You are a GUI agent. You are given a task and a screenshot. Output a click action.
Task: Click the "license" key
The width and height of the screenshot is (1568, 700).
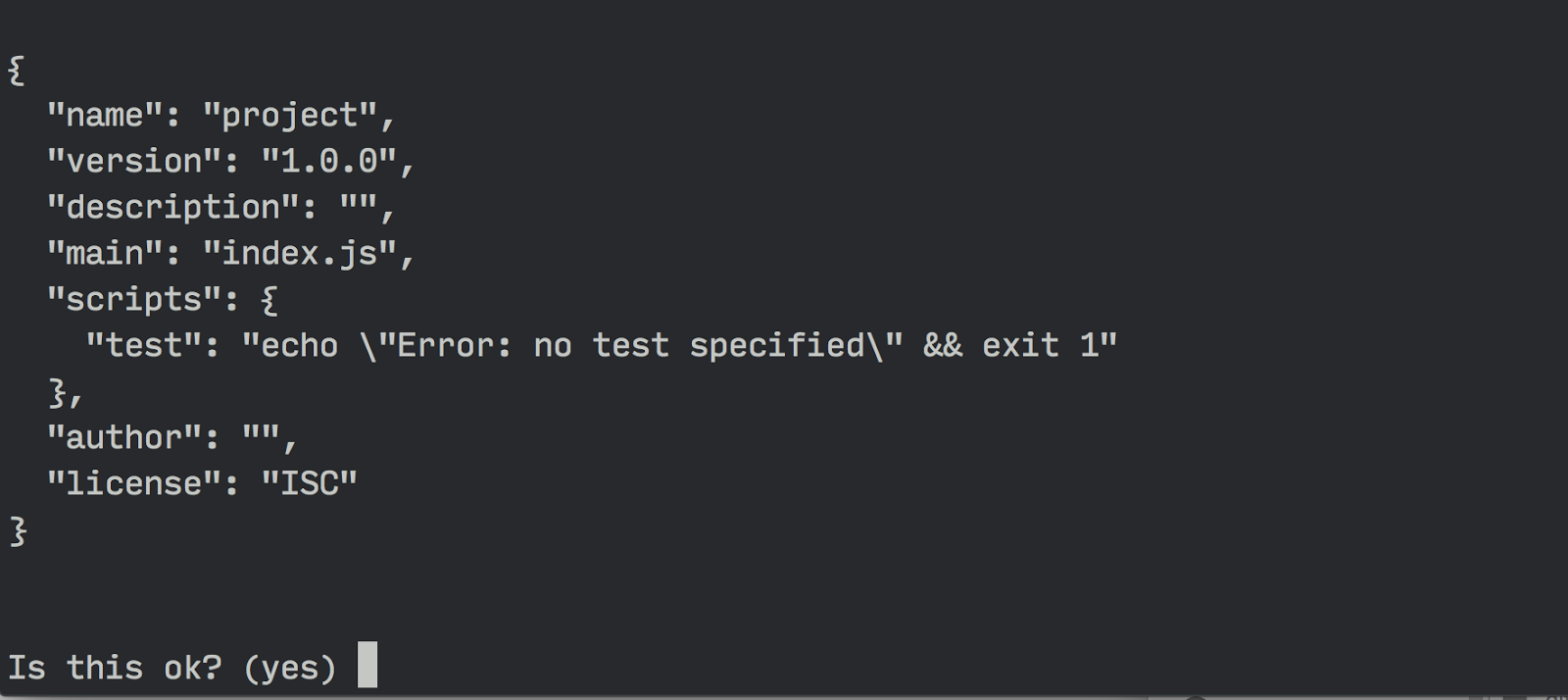click(133, 484)
